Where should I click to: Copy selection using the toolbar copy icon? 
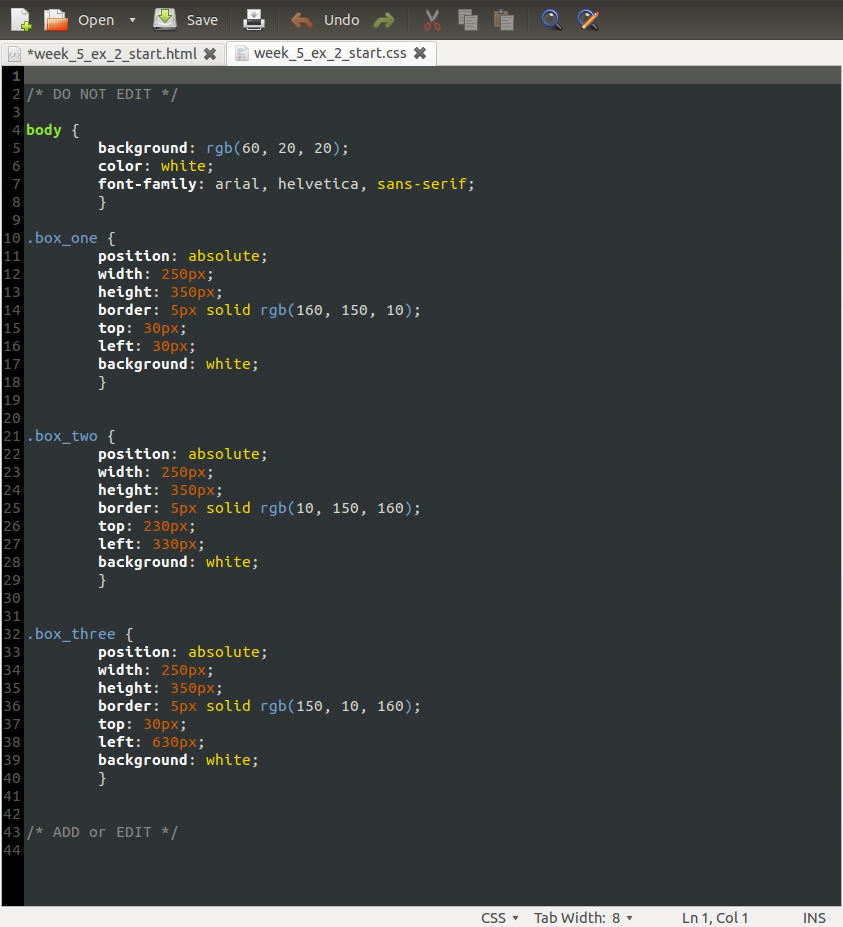click(x=467, y=19)
